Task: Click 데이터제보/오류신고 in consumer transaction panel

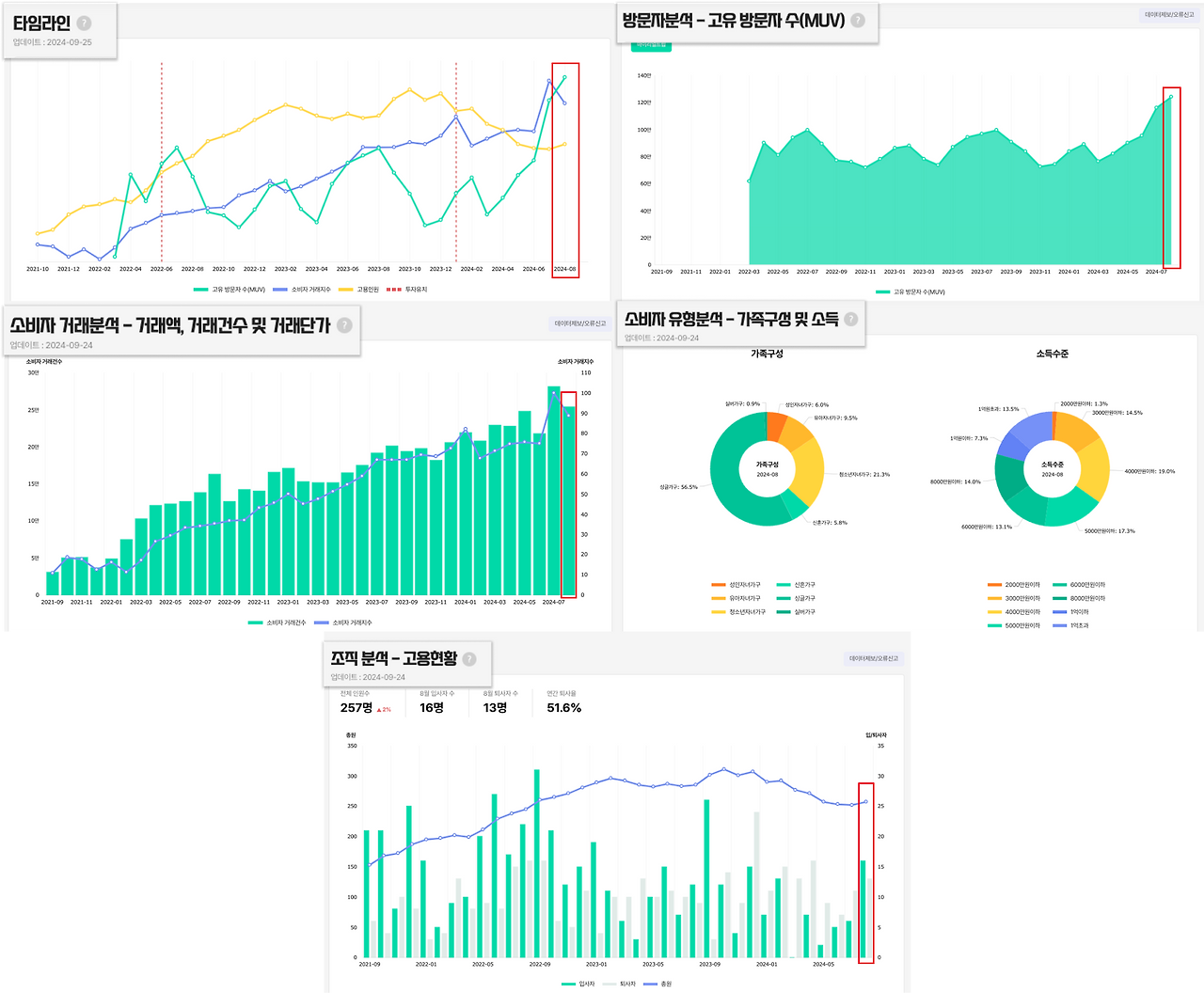Action: pyautogui.click(x=580, y=323)
